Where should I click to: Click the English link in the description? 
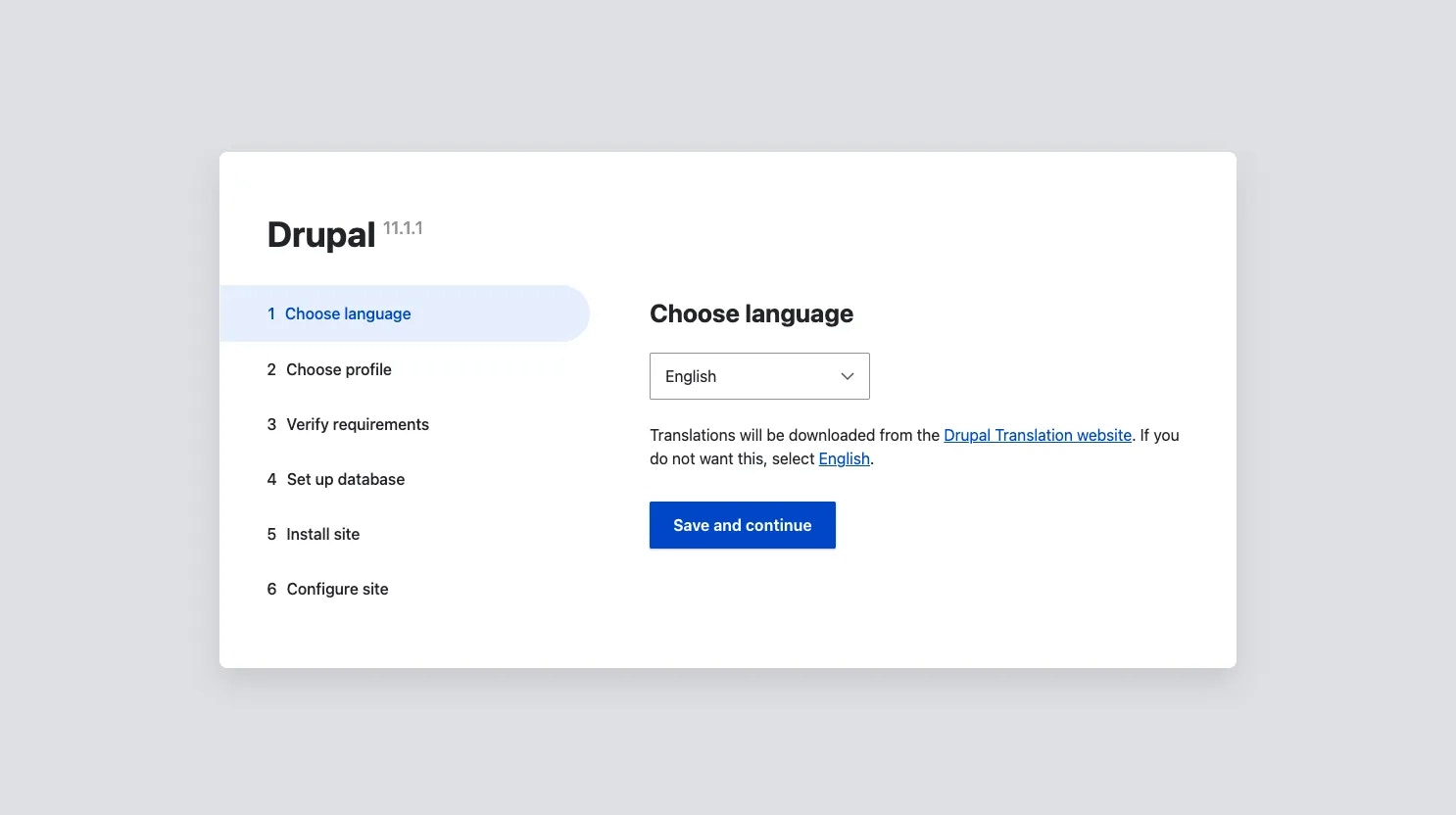click(x=845, y=458)
